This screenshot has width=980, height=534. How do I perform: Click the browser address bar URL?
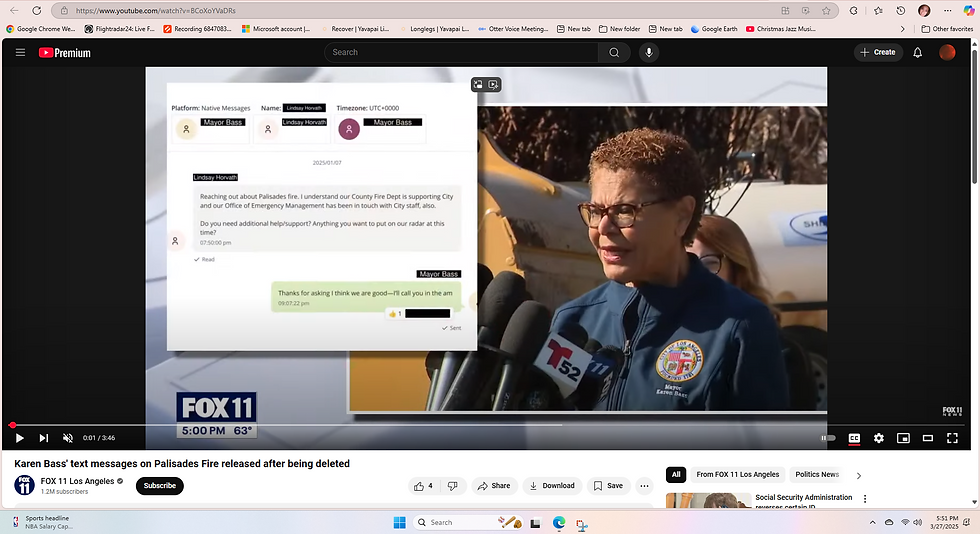click(x=156, y=11)
